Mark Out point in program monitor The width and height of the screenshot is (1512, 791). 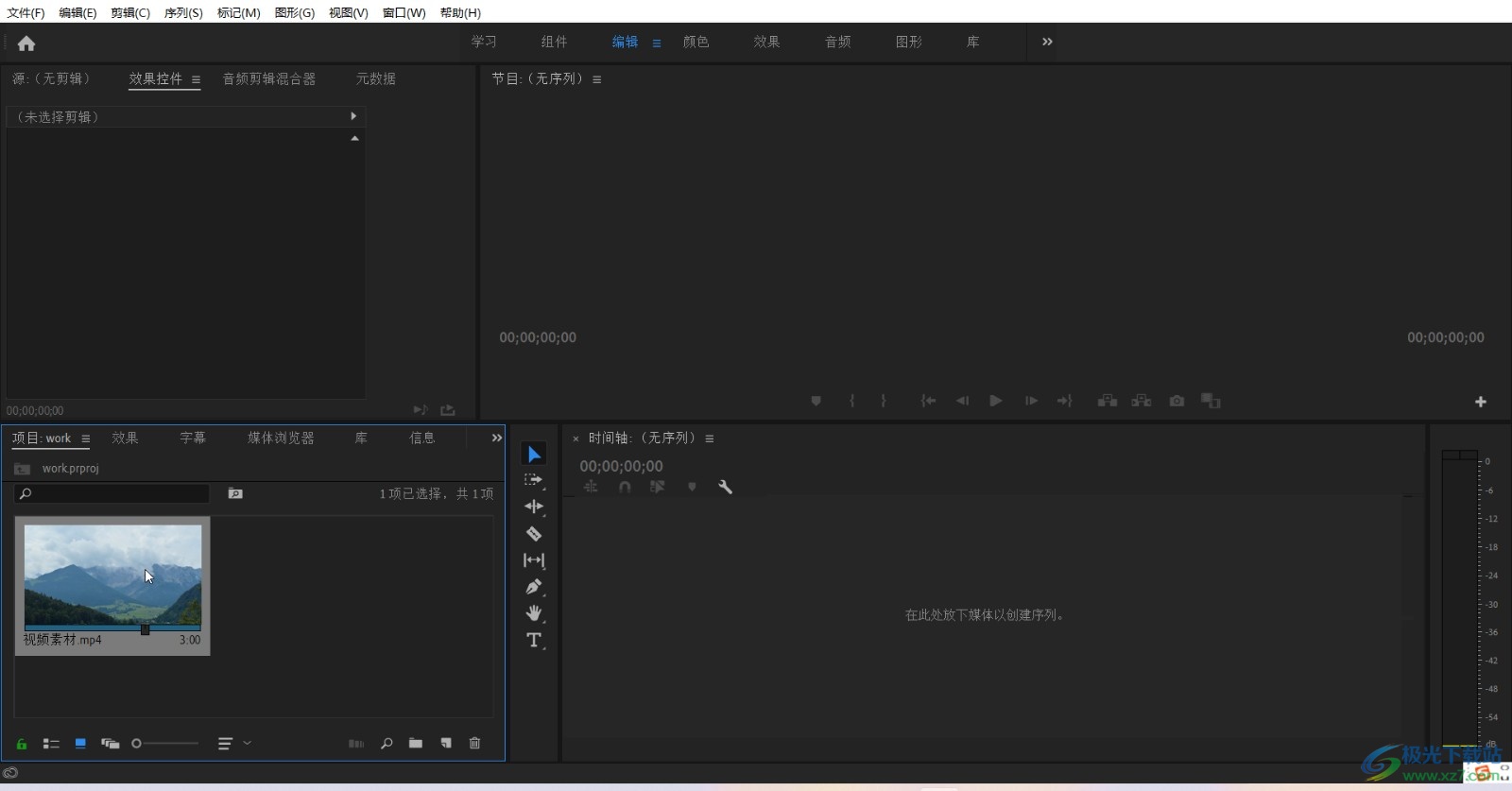click(x=884, y=401)
